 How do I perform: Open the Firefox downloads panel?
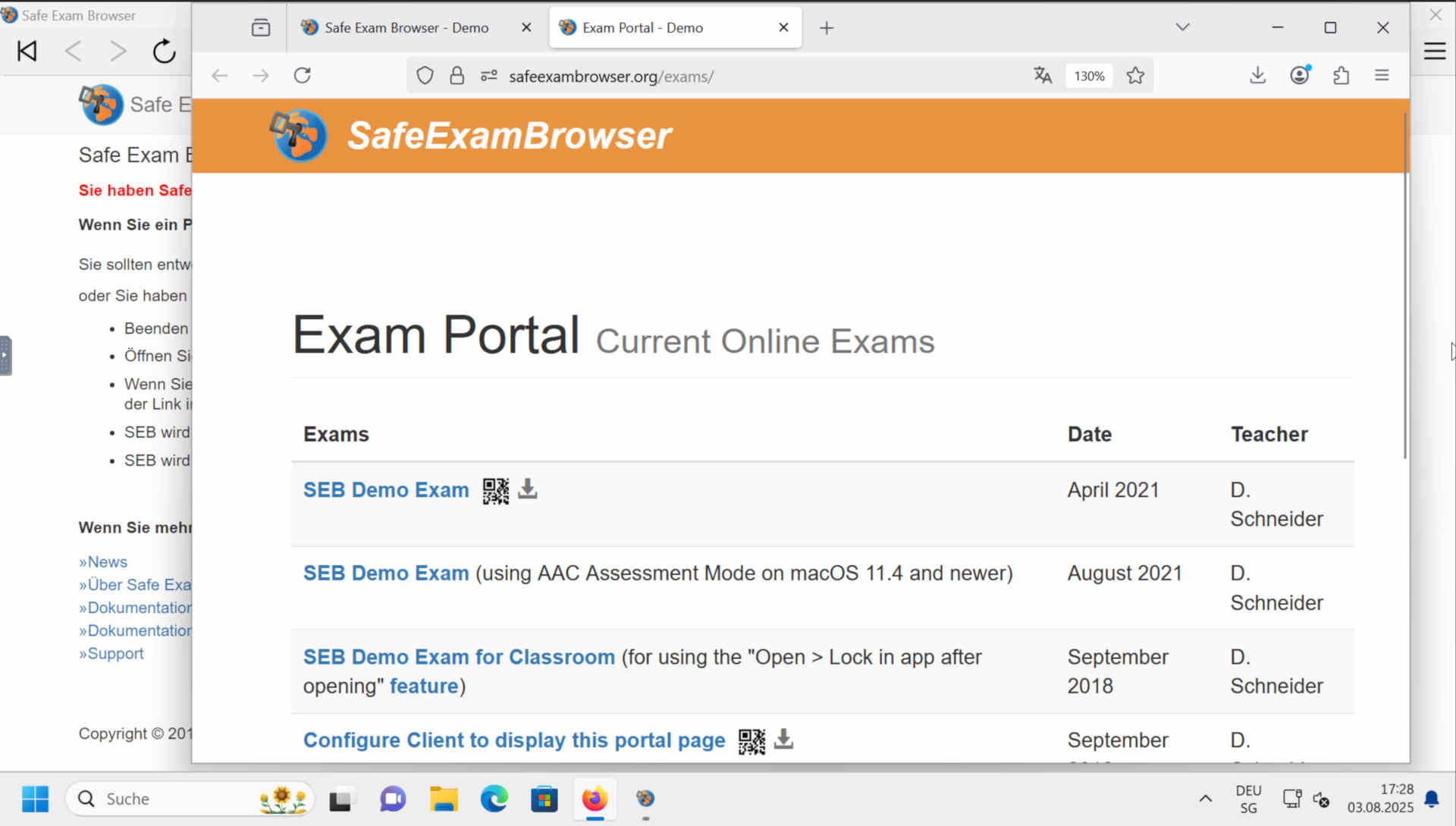tap(1258, 76)
